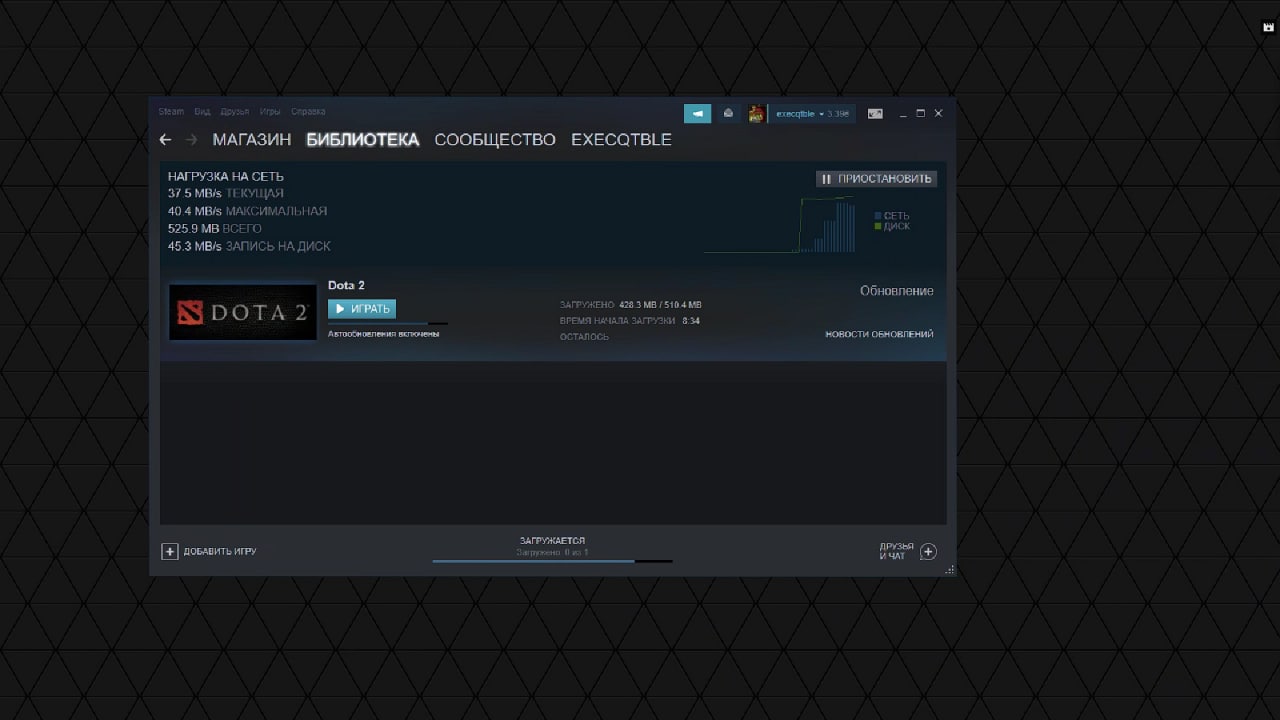Open the СООБЩЕСТВО tab
1280x720 pixels.
(495, 140)
